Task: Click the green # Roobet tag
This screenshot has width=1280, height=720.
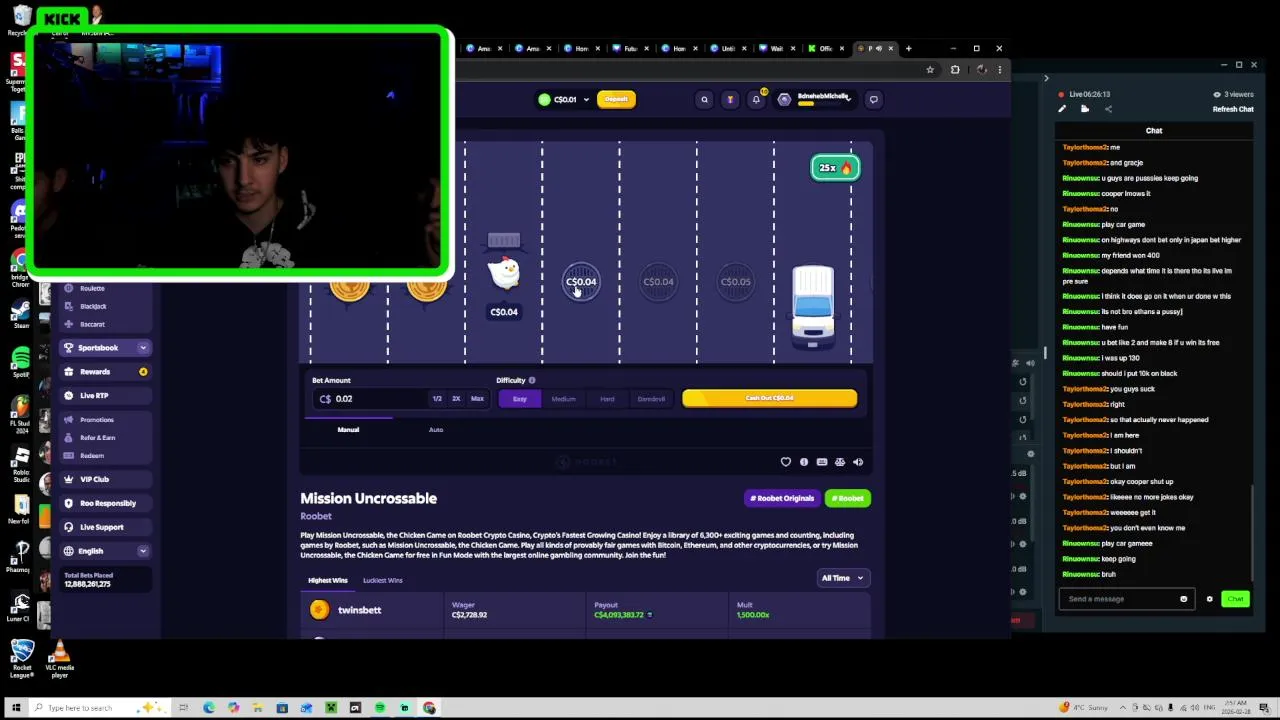Action: coord(847,498)
